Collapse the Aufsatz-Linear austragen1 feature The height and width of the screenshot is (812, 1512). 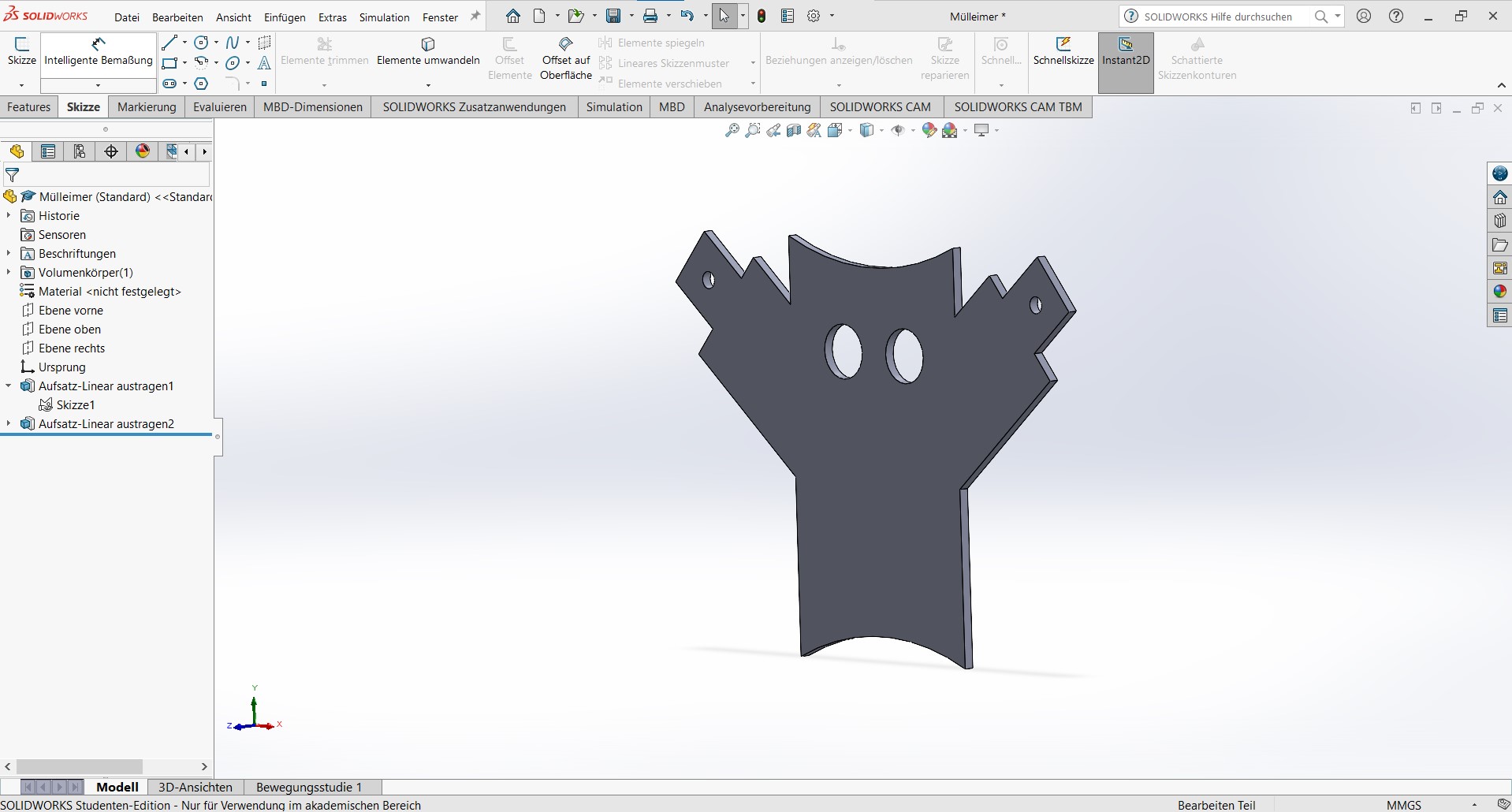click(x=9, y=386)
